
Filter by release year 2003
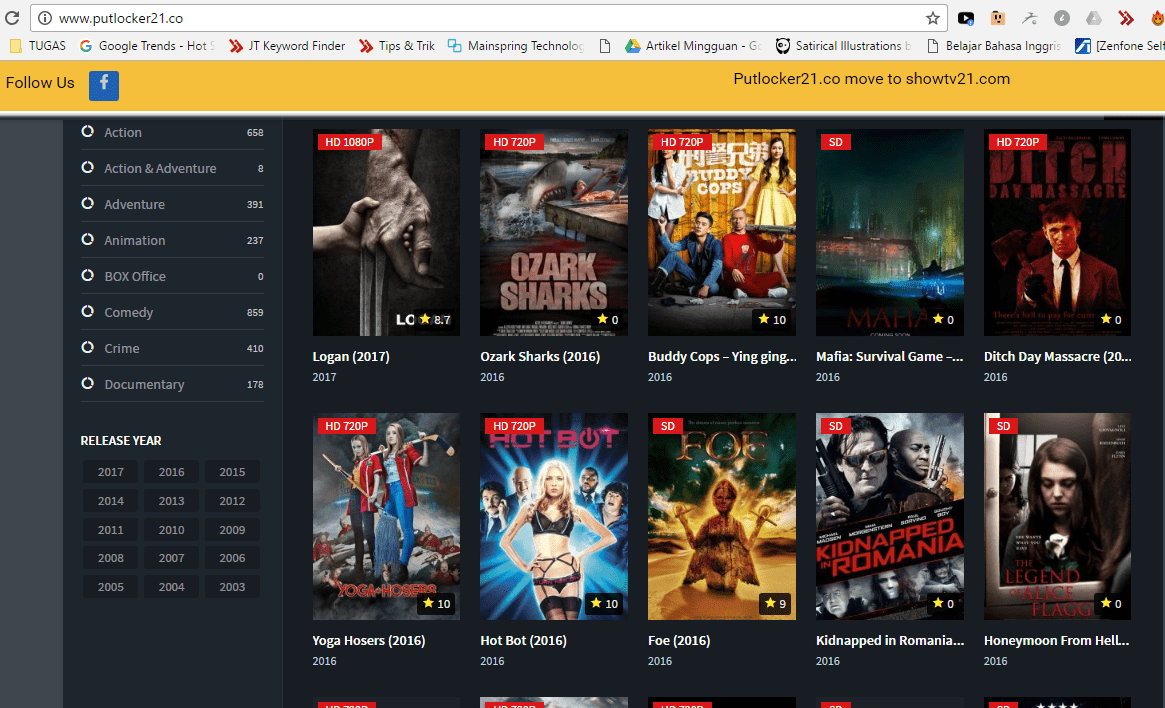[x=232, y=587]
